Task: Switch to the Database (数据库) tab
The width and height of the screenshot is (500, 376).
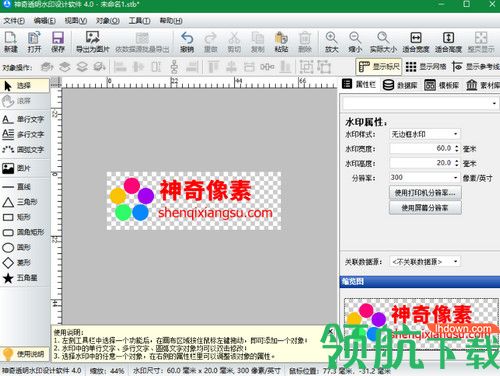Action: click(x=400, y=85)
